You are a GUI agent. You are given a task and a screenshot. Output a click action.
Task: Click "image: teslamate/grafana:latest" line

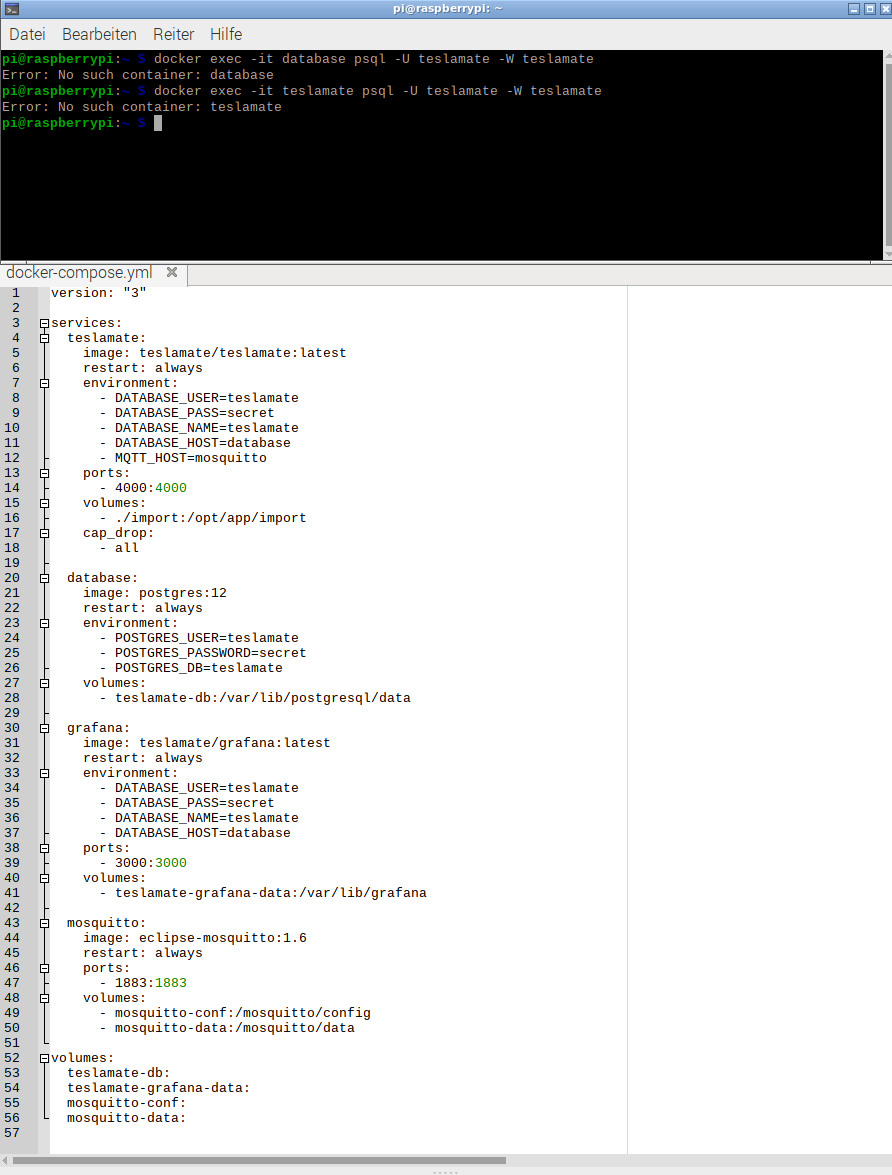point(206,743)
